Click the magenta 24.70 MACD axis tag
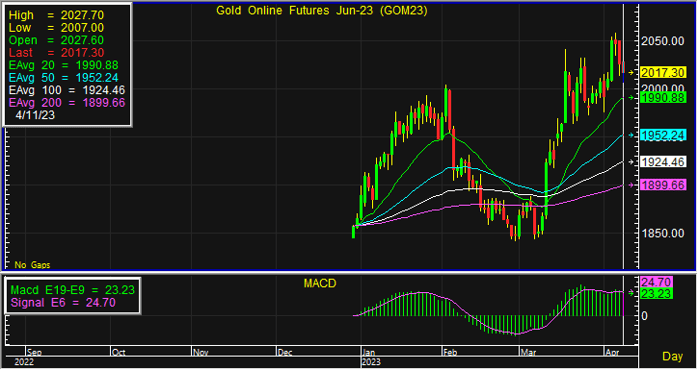 point(656,282)
